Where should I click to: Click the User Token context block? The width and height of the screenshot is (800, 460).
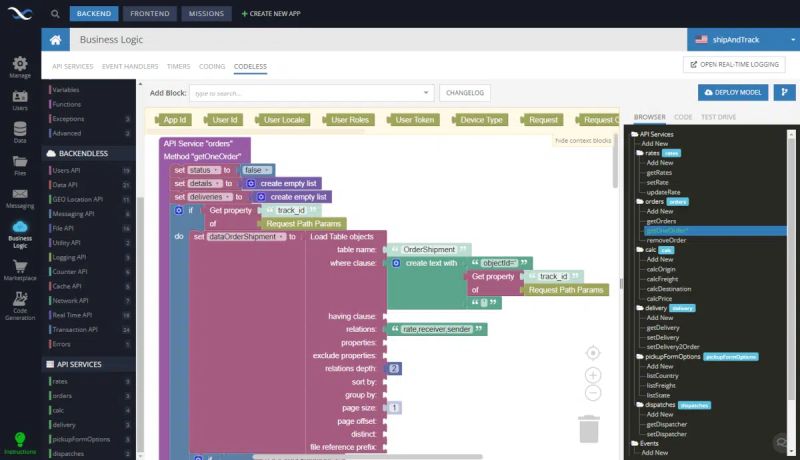413,120
